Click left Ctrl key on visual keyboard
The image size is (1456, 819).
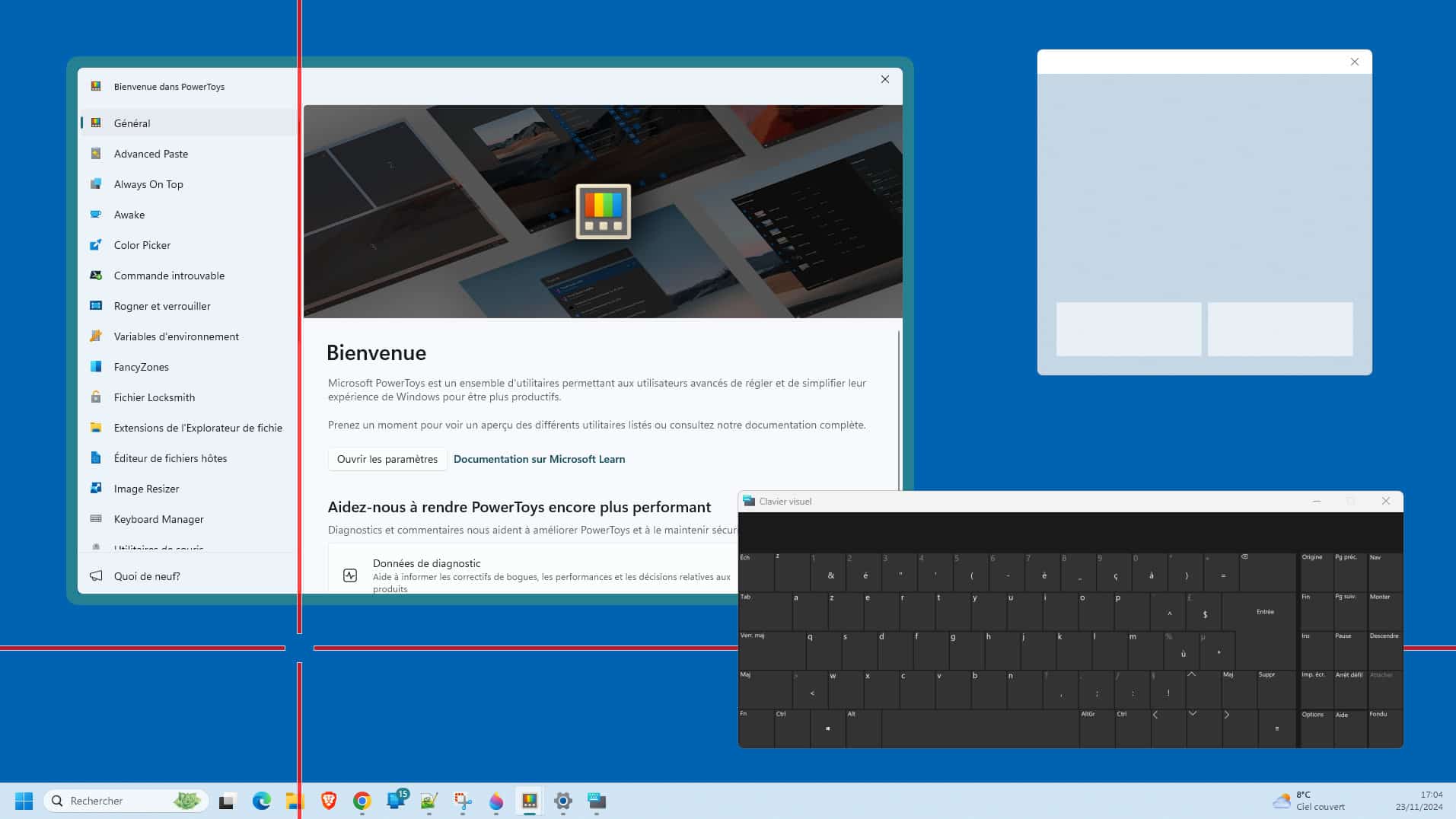click(792, 728)
